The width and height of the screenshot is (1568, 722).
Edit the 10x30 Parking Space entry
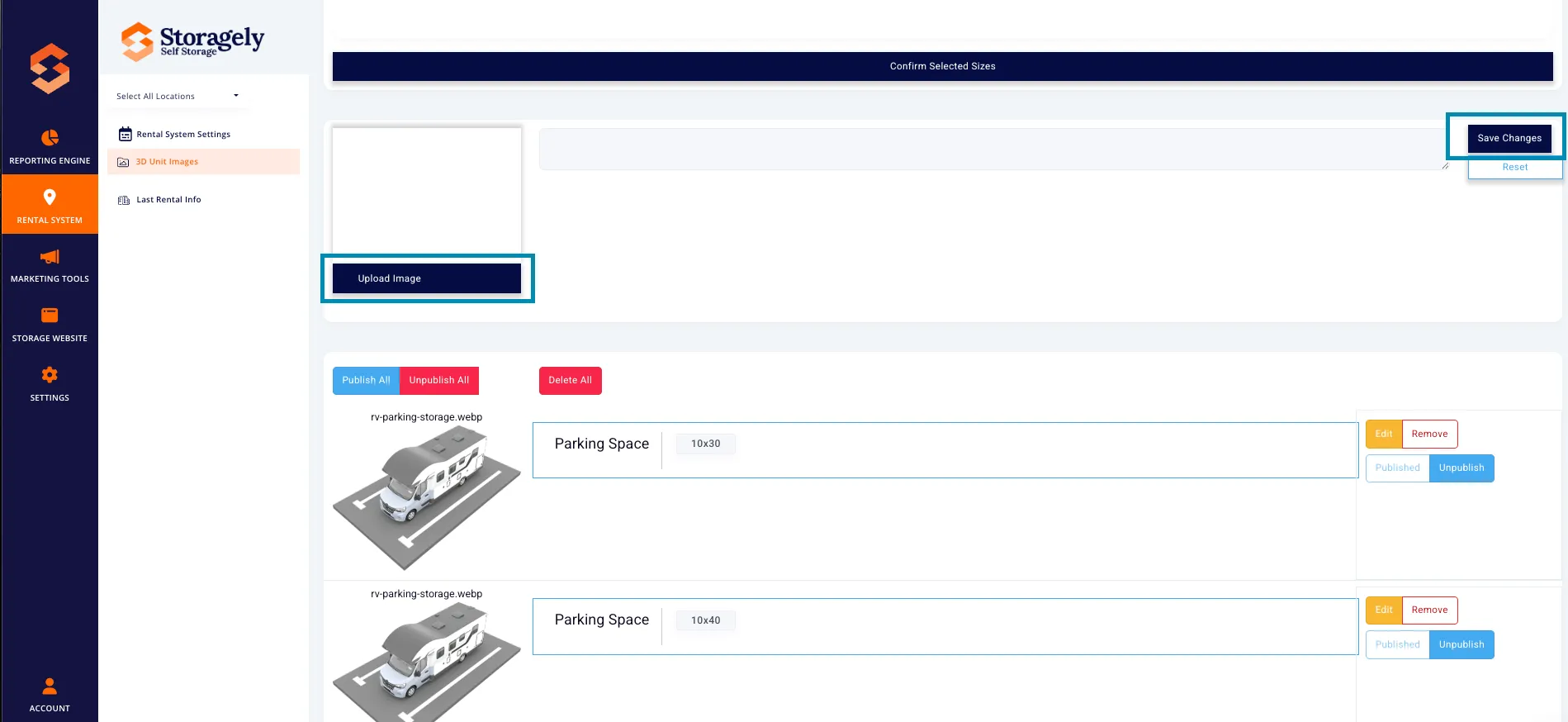(1384, 434)
